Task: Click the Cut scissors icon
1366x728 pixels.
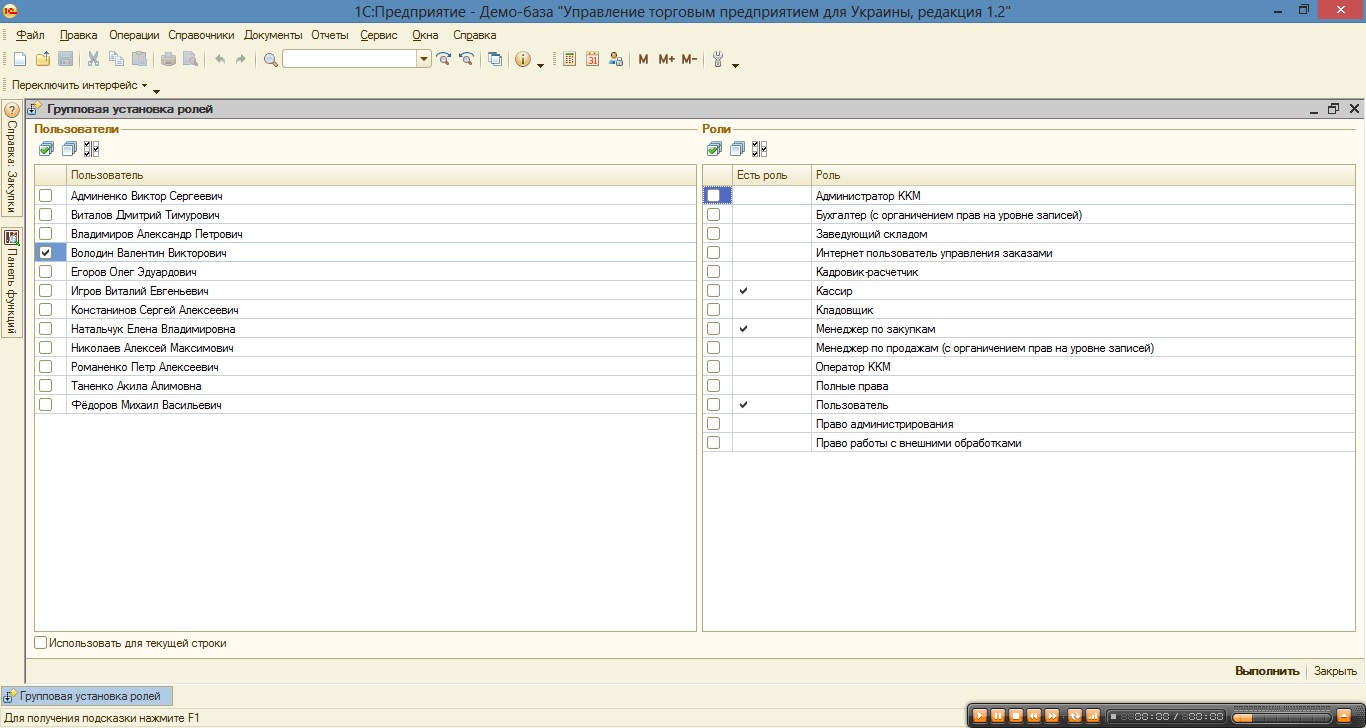Action: coord(94,59)
